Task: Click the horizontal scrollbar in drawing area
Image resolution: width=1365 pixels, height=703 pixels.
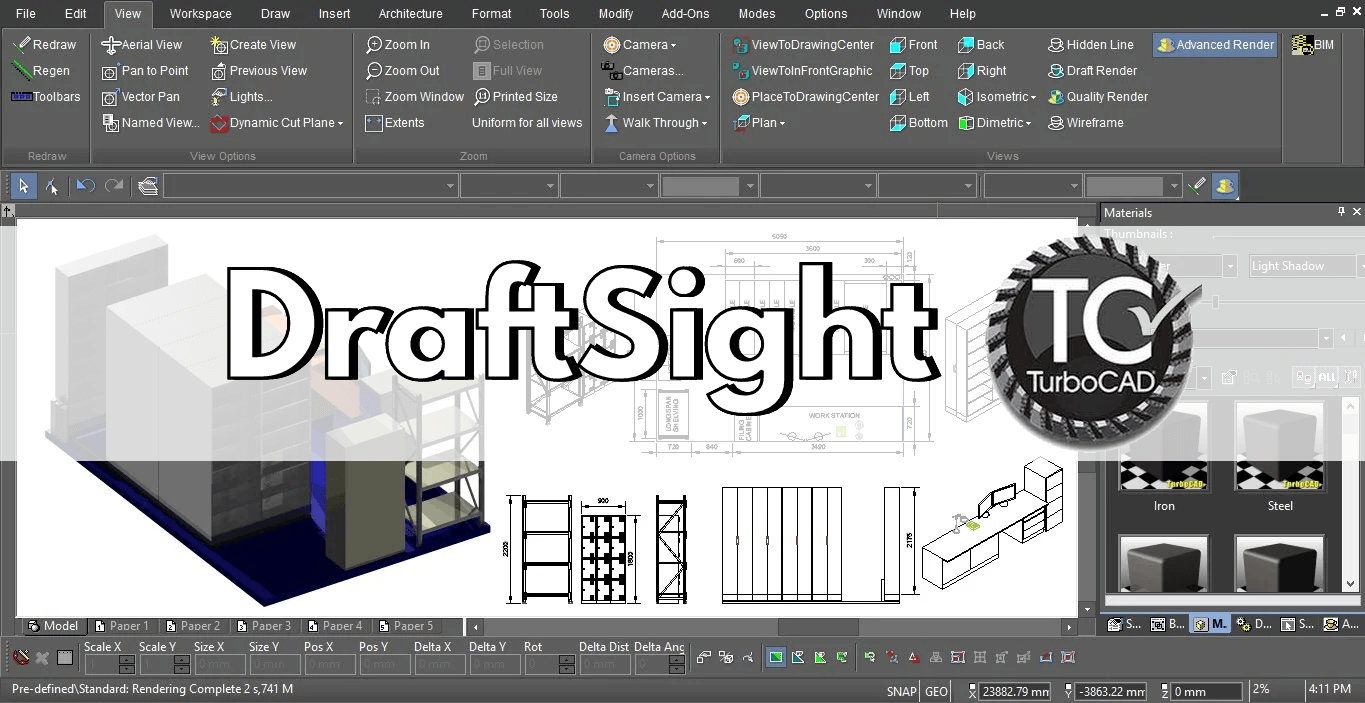Action: point(818,627)
